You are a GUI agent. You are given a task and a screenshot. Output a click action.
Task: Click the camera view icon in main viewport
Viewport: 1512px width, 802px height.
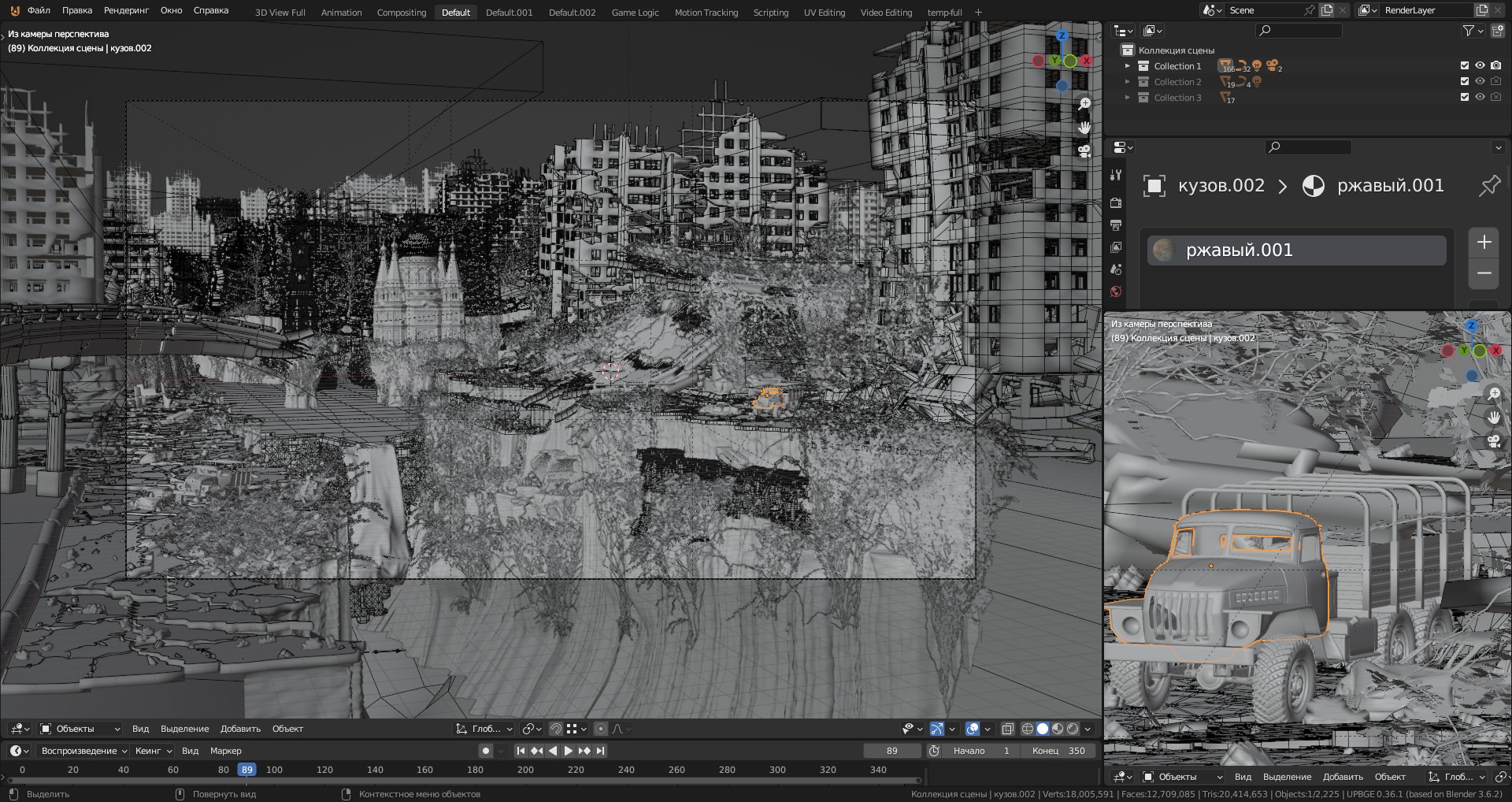pos(1084,150)
